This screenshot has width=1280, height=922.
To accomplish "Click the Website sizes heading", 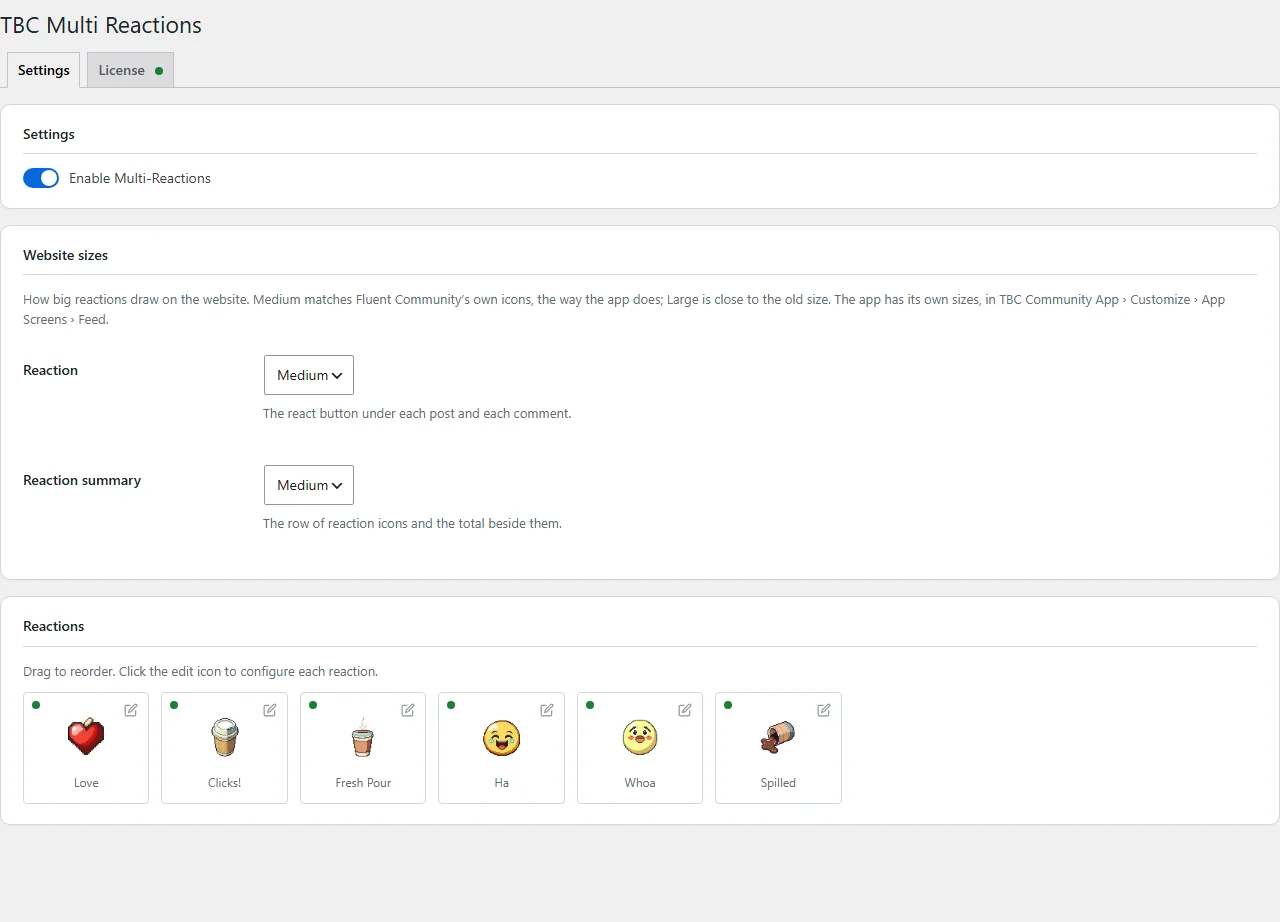I will pos(65,255).
